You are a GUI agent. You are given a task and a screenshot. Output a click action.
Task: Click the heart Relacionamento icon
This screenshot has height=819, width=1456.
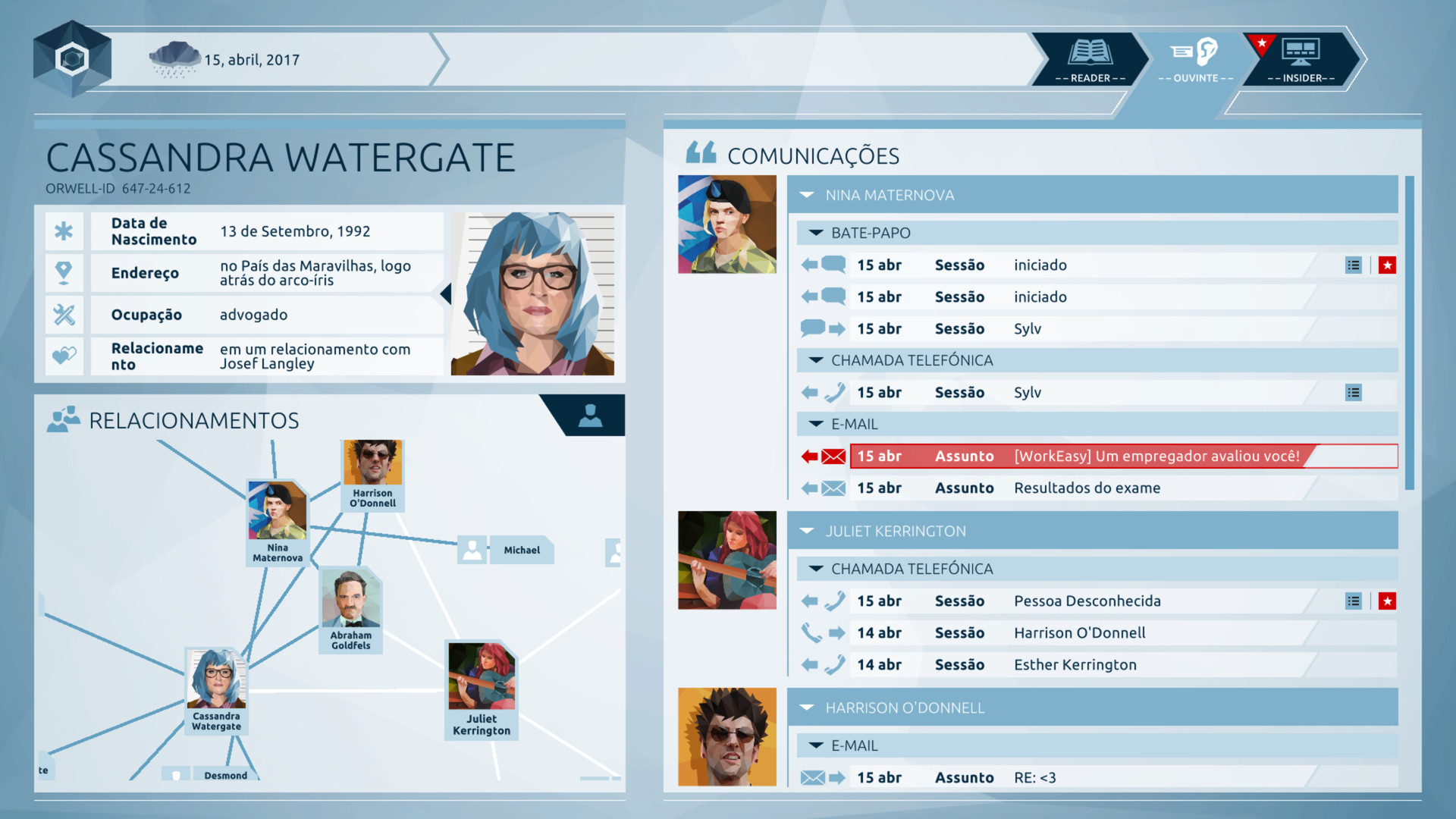[64, 355]
